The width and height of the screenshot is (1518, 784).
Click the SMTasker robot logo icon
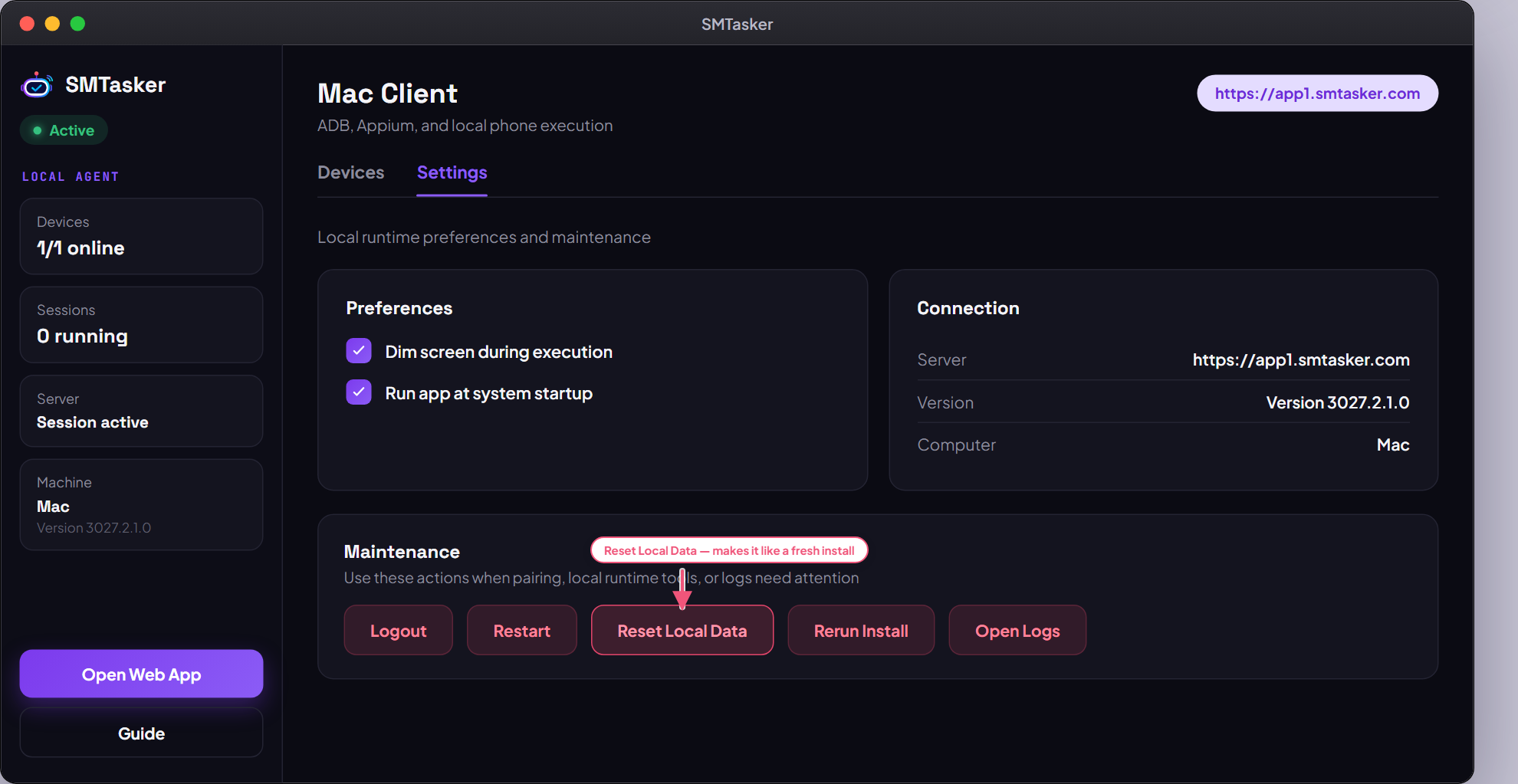pyautogui.click(x=37, y=85)
